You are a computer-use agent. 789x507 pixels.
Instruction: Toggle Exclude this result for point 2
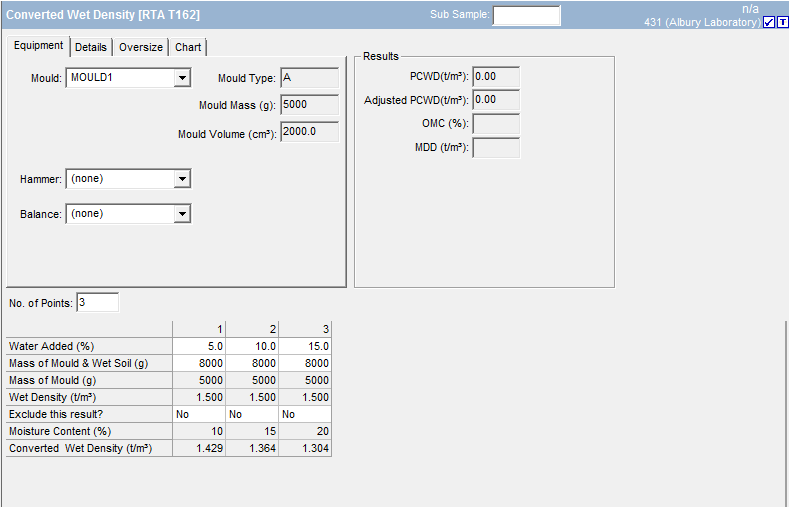pos(252,414)
